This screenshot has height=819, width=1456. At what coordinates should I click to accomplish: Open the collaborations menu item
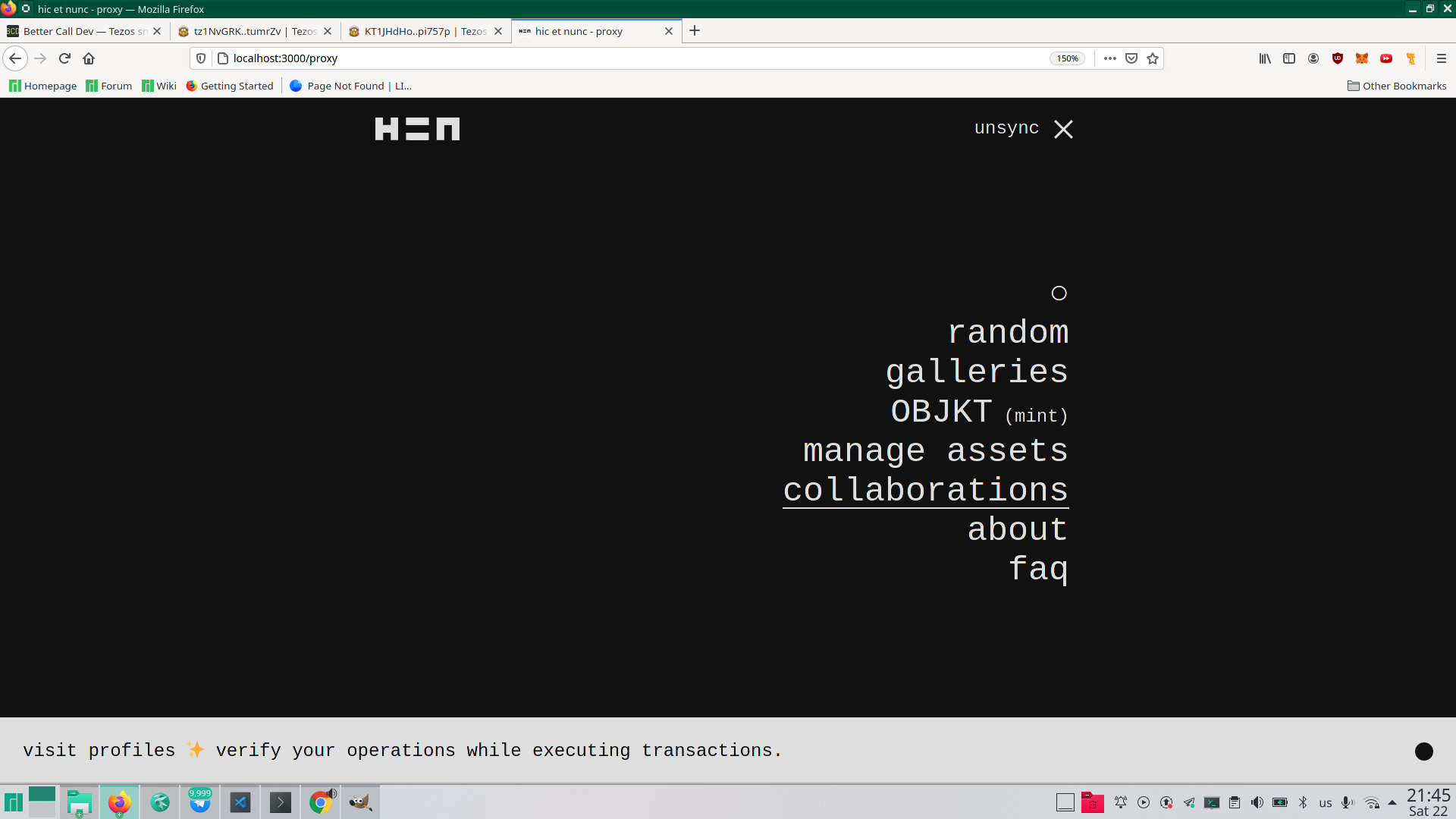click(925, 490)
